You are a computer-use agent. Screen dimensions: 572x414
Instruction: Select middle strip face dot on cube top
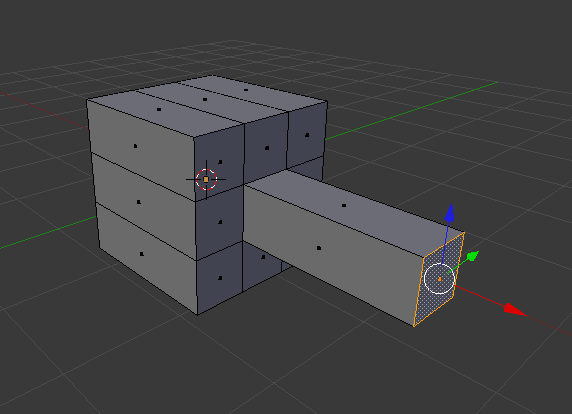click(x=205, y=99)
